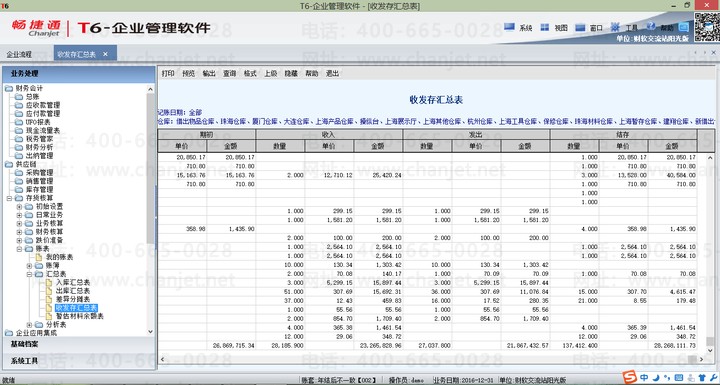This screenshot has width=720, height=385.
Task: Expand the 跌价准备 node
Action: pos(19,240)
